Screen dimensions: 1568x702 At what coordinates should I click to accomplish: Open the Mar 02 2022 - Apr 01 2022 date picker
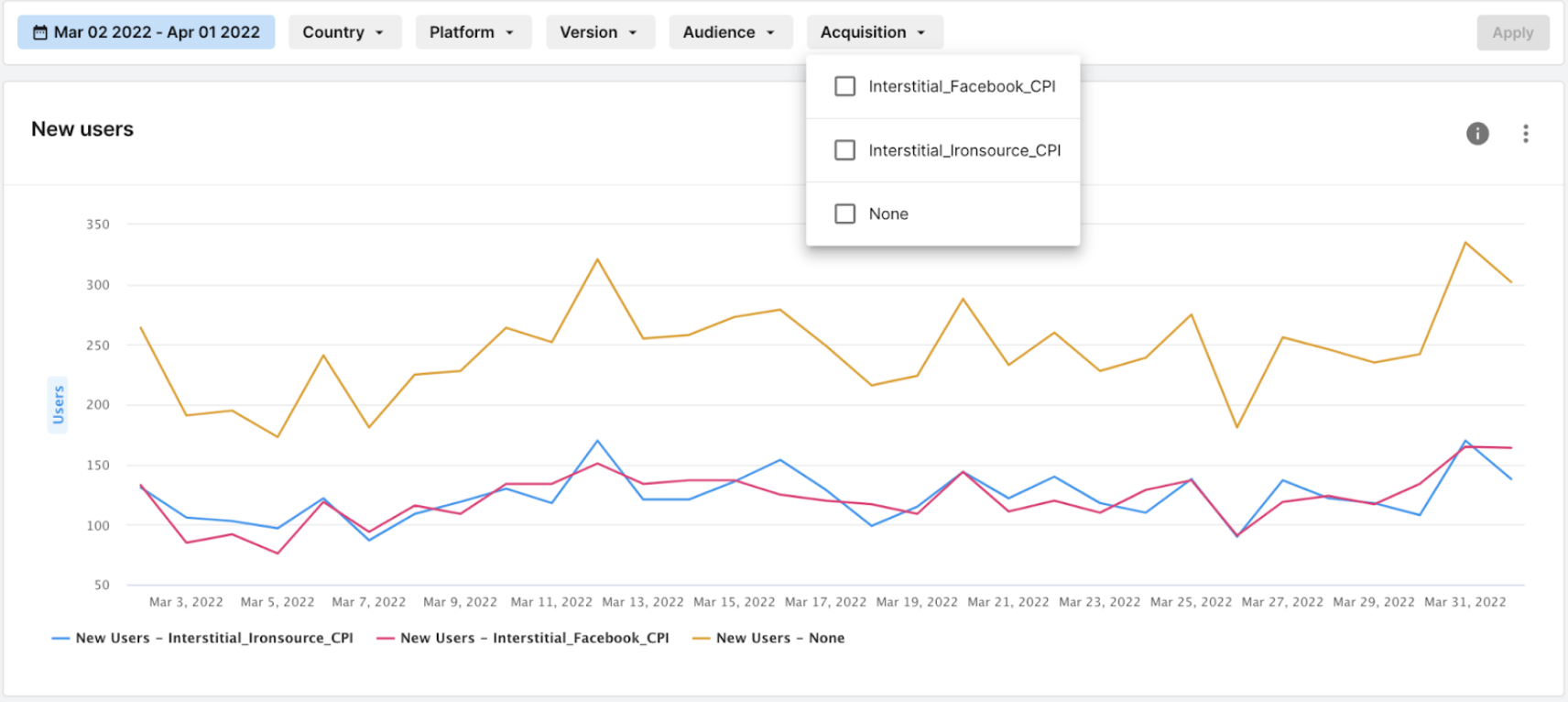tap(157, 33)
